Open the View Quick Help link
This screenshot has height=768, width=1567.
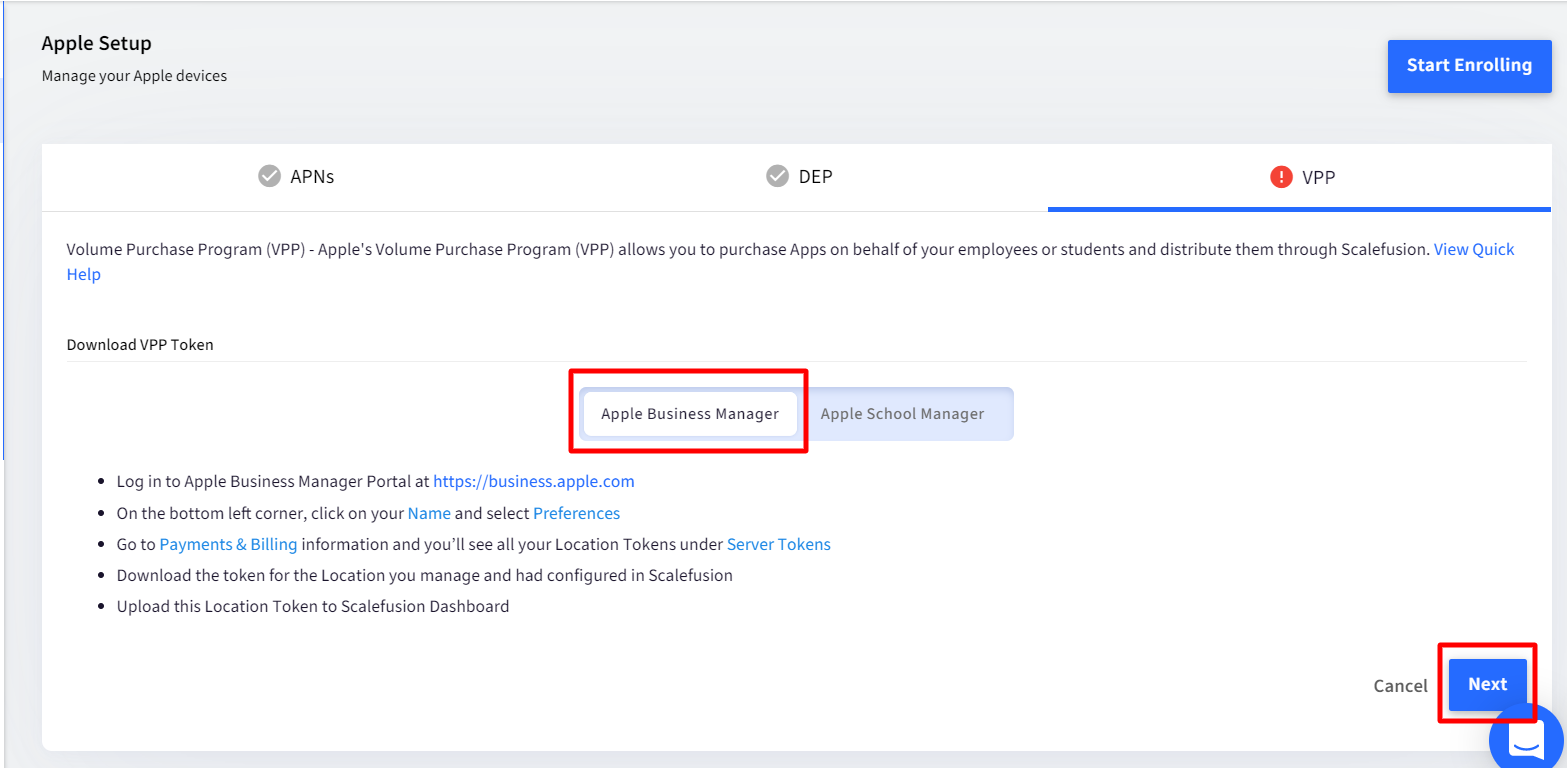(1474, 249)
